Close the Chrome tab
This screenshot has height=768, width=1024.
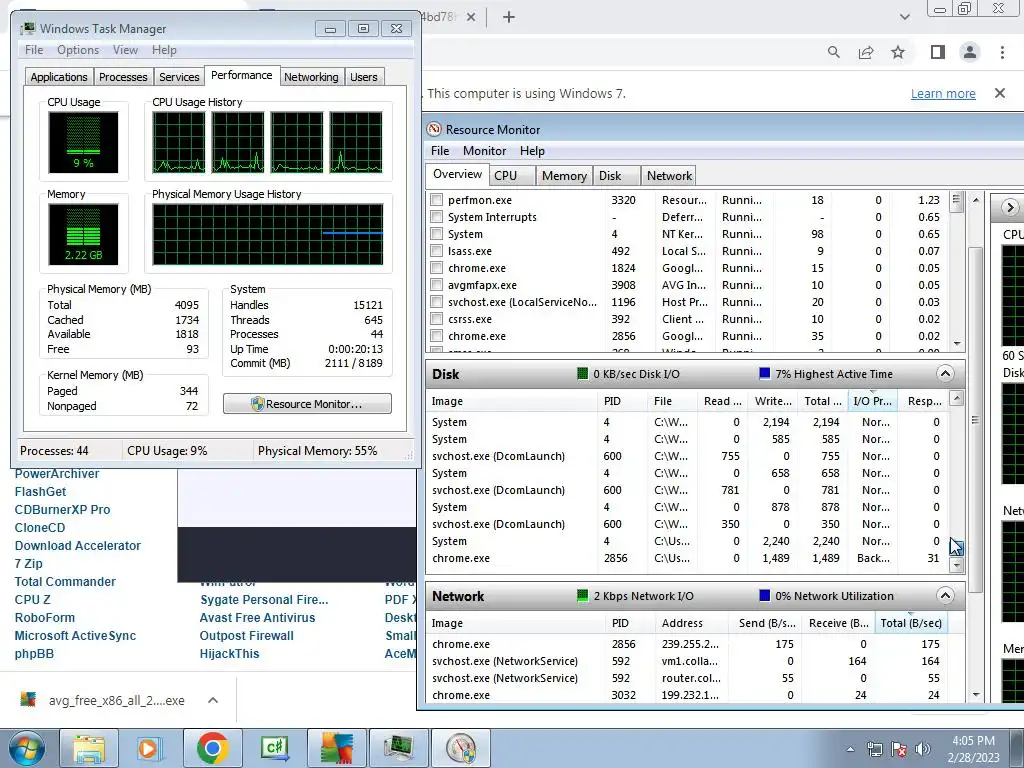pos(471,17)
